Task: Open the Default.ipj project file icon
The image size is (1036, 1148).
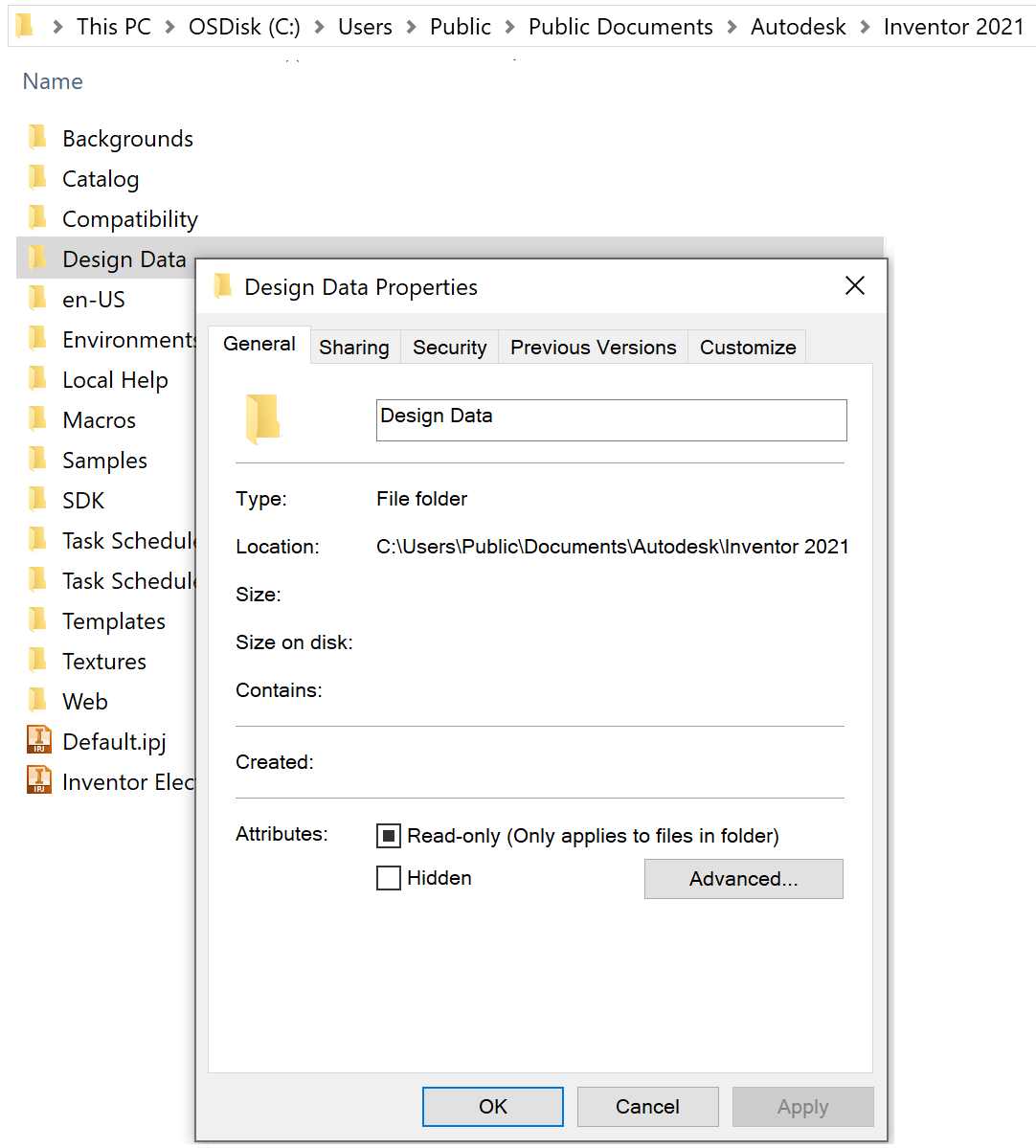Action: [x=37, y=740]
